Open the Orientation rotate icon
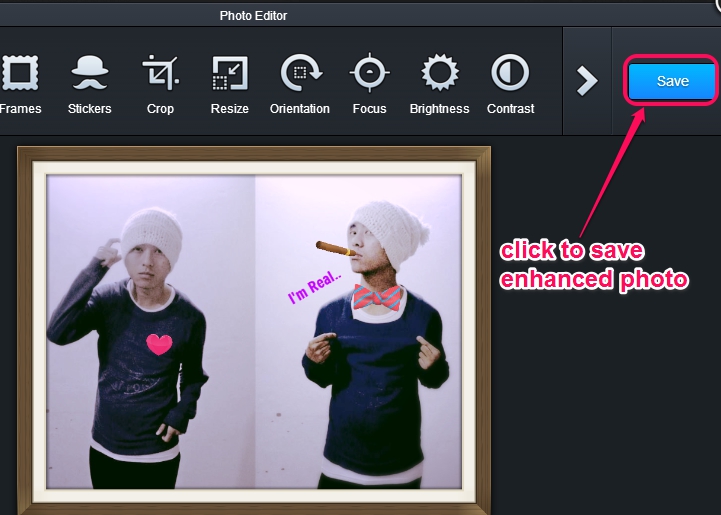 (x=299, y=73)
